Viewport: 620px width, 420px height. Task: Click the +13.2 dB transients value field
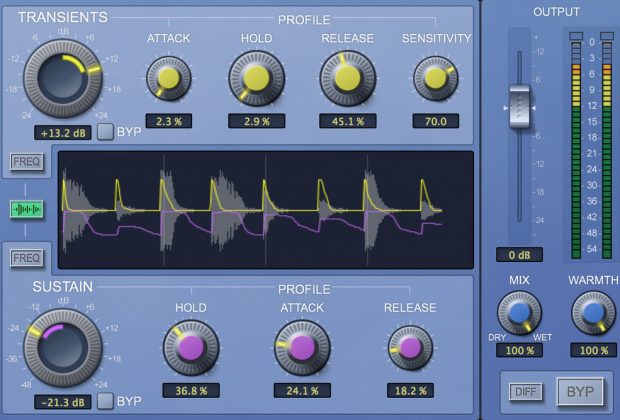(63, 133)
